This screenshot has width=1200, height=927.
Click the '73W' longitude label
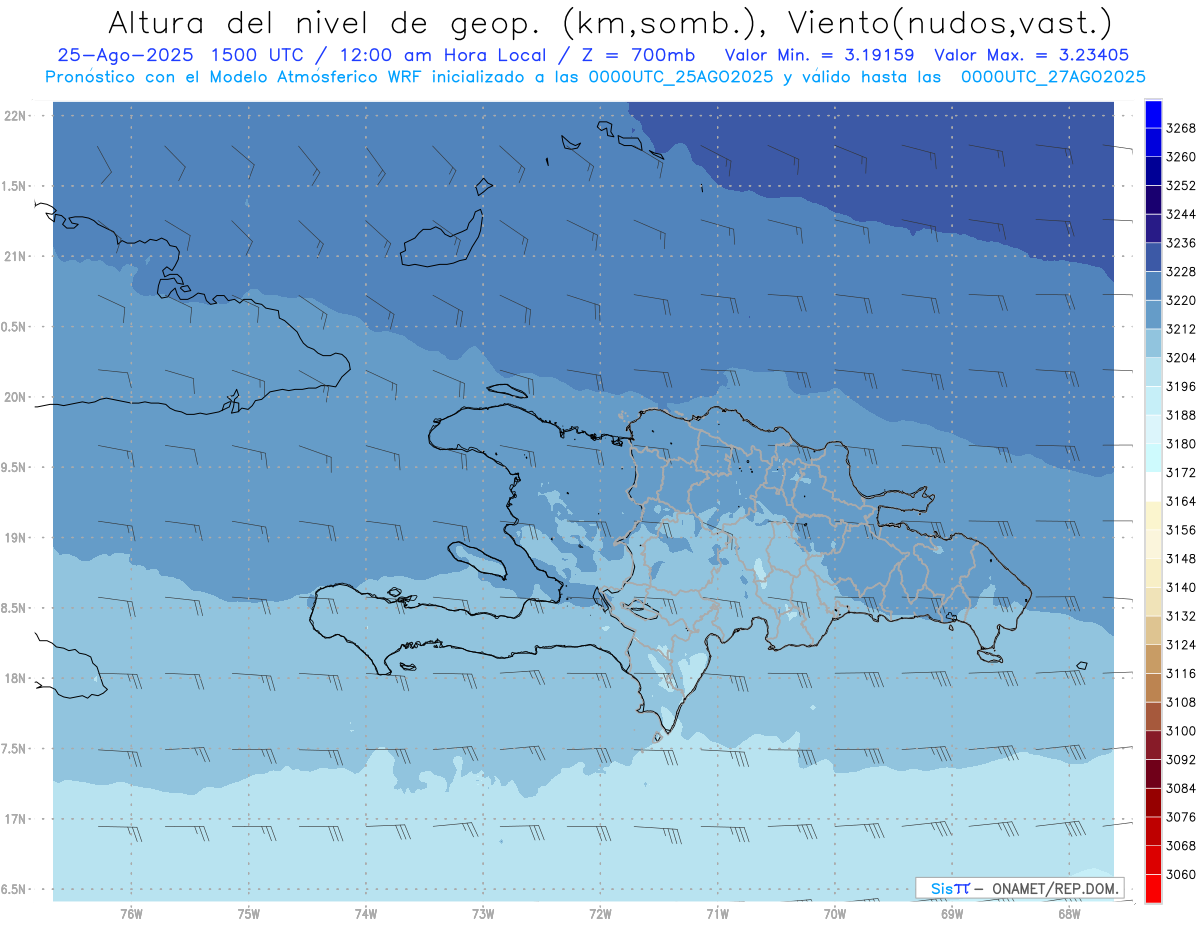[483, 913]
